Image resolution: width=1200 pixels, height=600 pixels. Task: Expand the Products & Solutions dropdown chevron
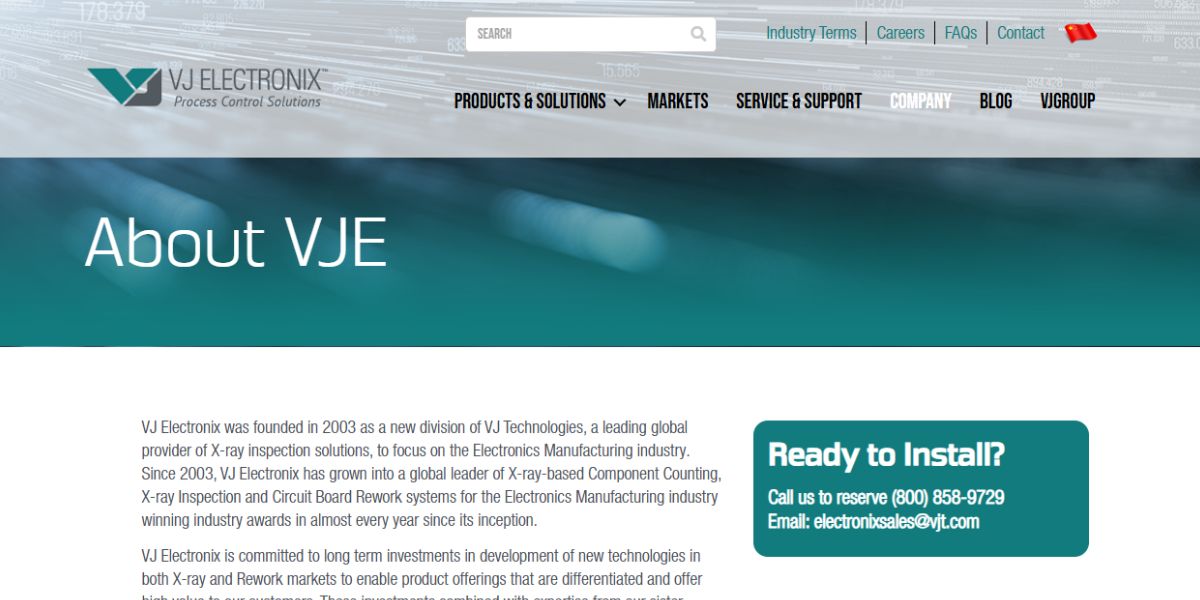point(620,102)
